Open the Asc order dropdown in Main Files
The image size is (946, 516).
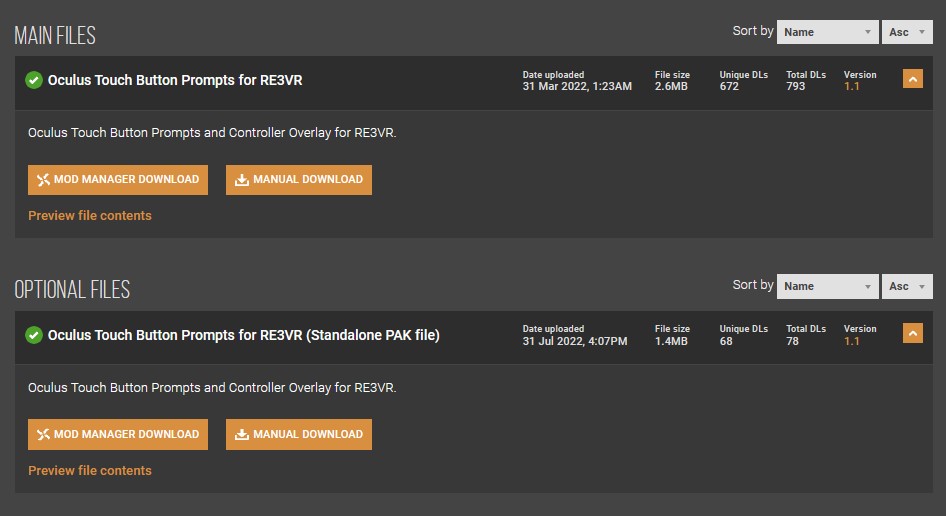(x=907, y=32)
